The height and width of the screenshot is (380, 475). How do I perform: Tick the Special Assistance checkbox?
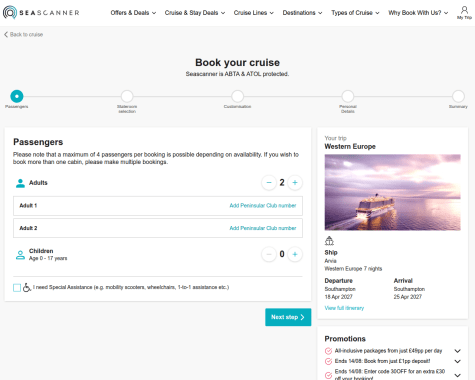[17, 288]
